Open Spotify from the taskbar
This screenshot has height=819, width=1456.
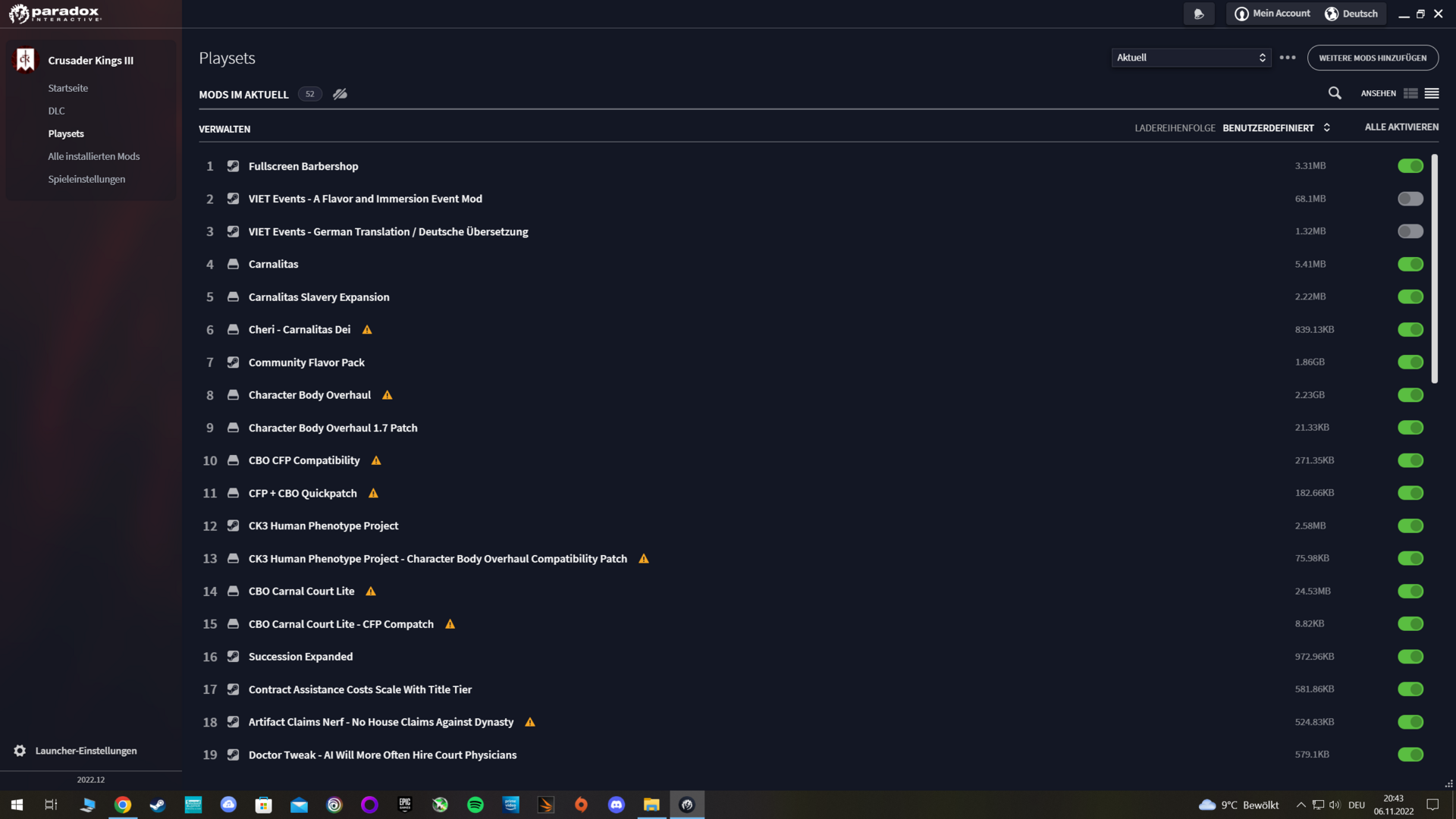[475, 805]
